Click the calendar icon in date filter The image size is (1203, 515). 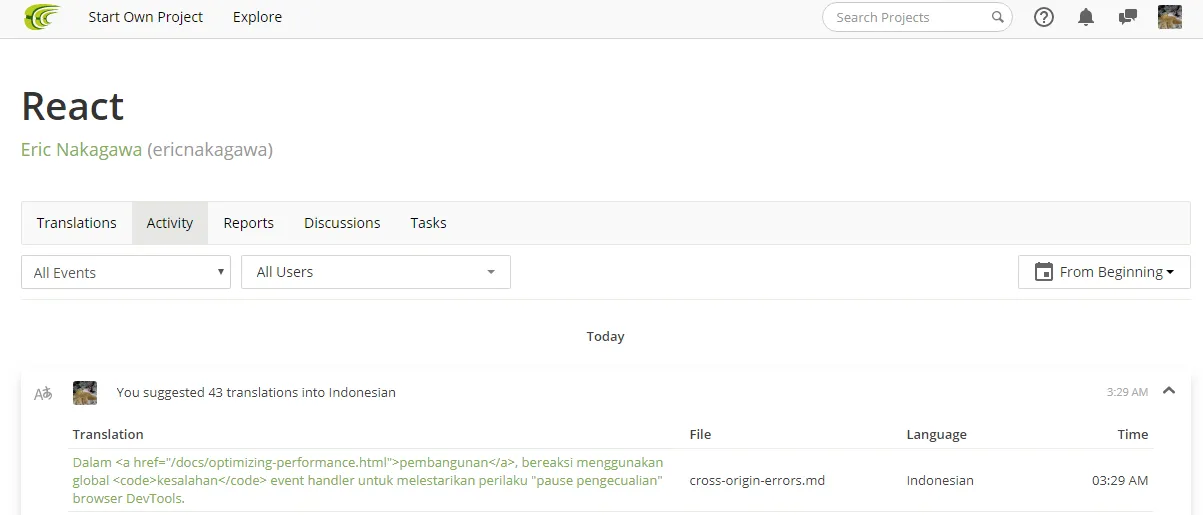coord(1043,272)
